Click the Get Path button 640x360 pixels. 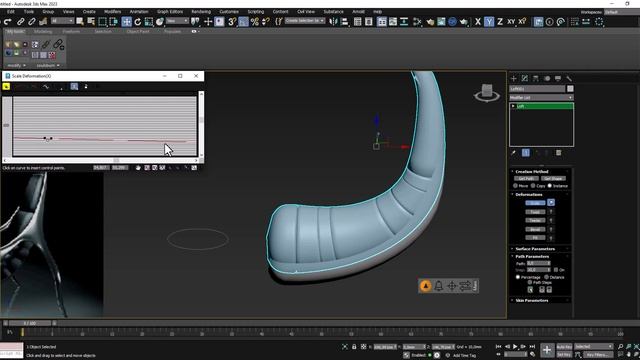coord(526,178)
